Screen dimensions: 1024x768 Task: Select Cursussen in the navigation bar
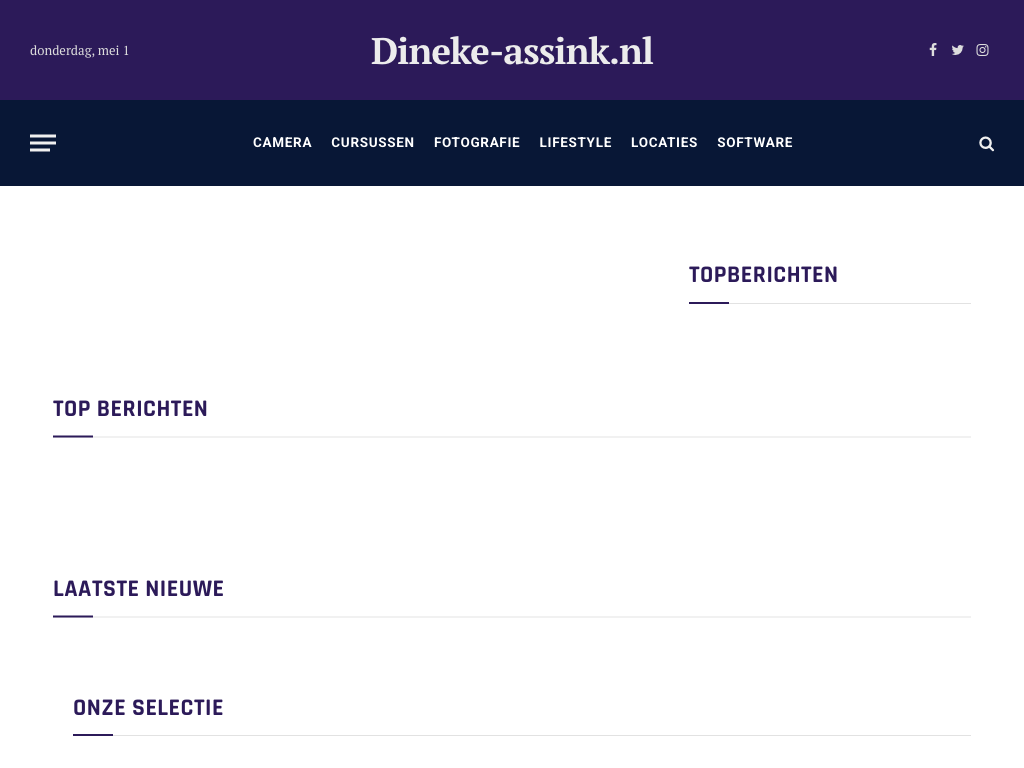(x=372, y=143)
